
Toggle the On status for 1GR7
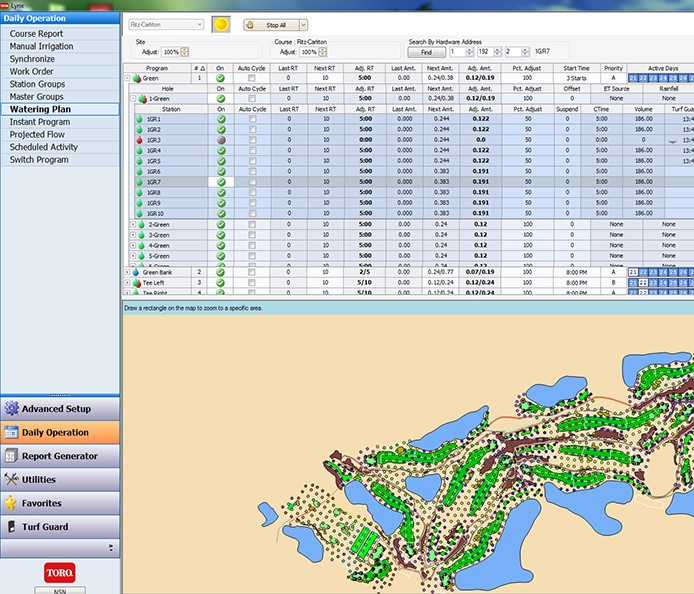pyautogui.click(x=221, y=182)
